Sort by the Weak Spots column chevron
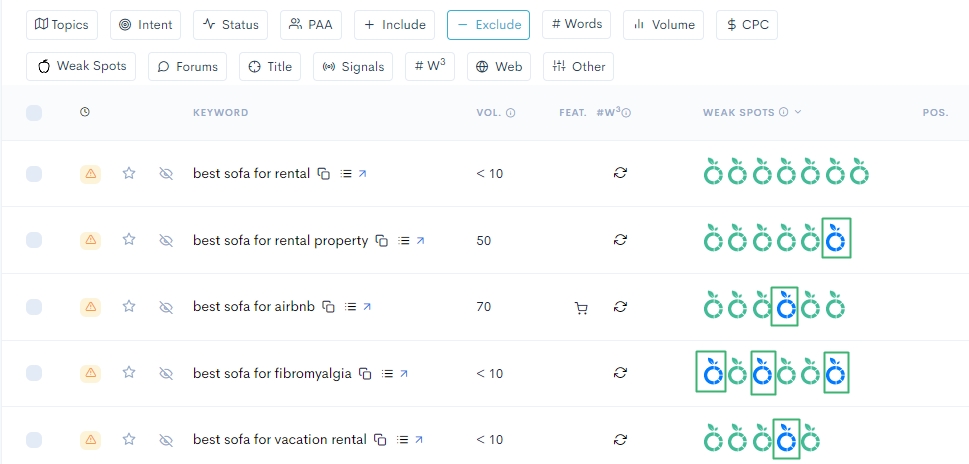The image size is (969, 464). 798,113
